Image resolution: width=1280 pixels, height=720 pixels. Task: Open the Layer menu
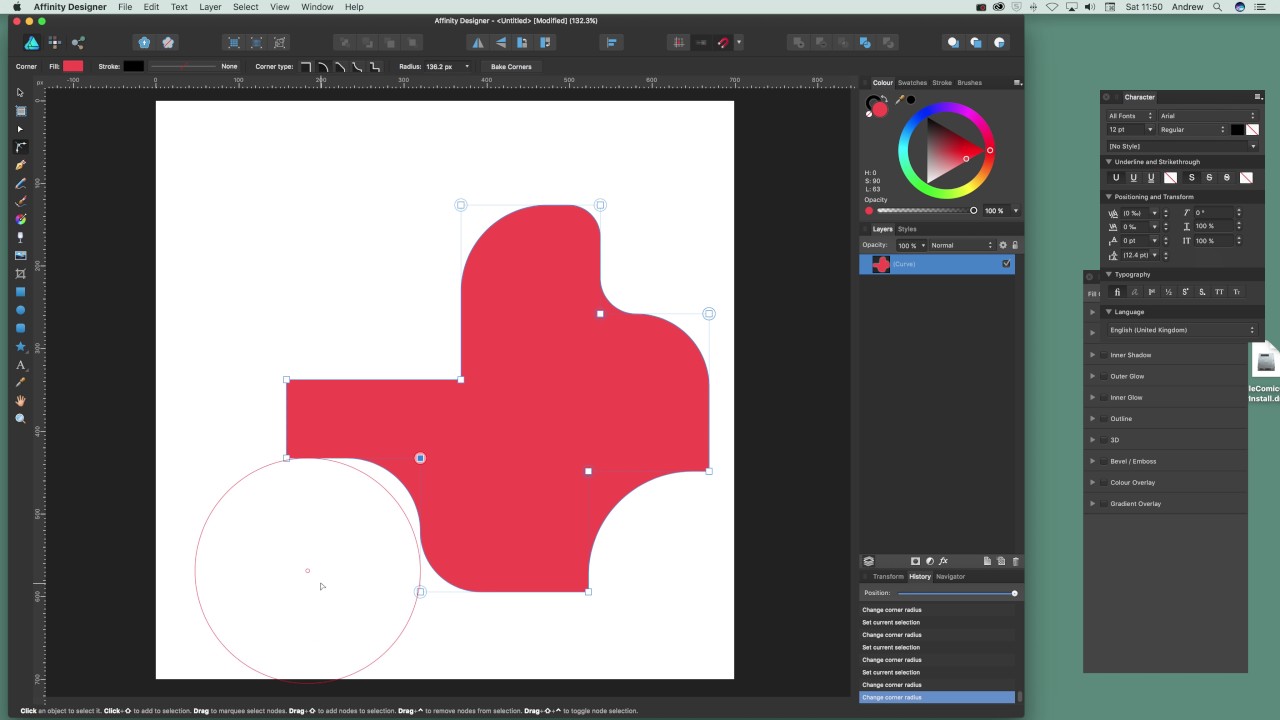210,7
